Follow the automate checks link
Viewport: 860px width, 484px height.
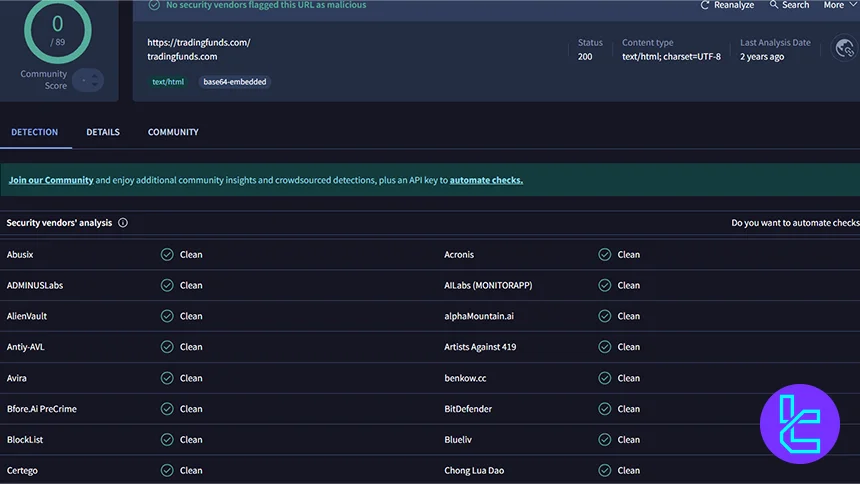(486, 180)
